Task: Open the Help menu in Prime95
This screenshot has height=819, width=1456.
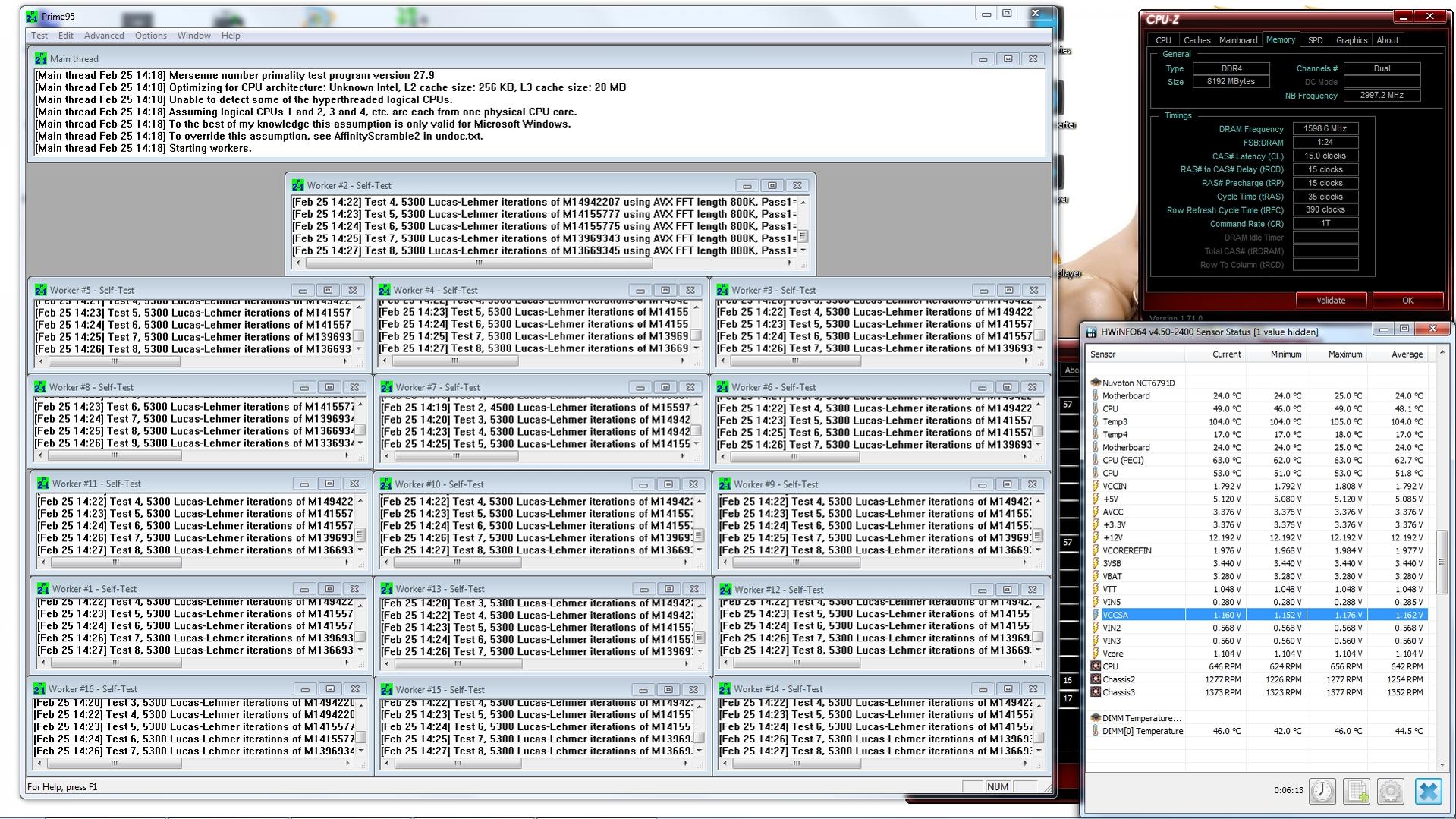Action: click(231, 36)
